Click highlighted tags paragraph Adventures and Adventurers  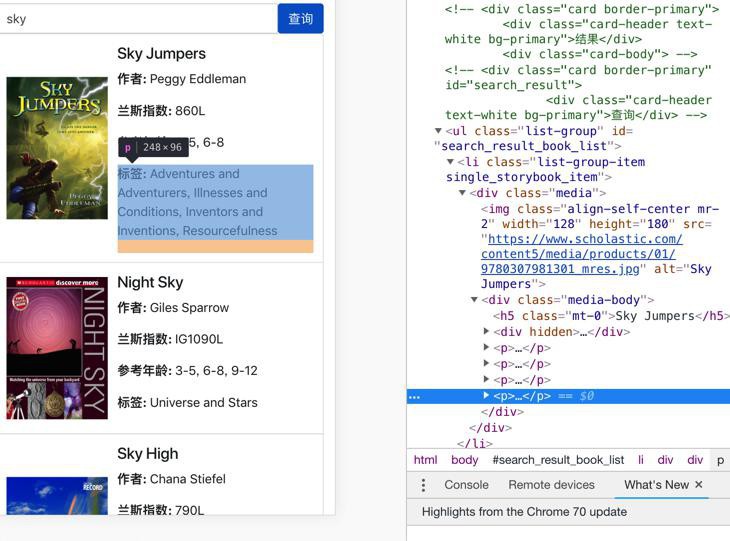pyautogui.click(x=215, y=203)
